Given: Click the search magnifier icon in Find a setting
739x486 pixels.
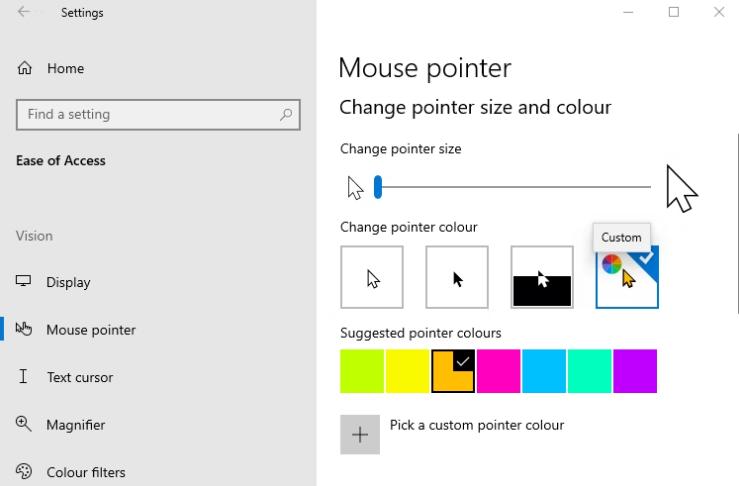Looking at the screenshot, I should [x=286, y=115].
